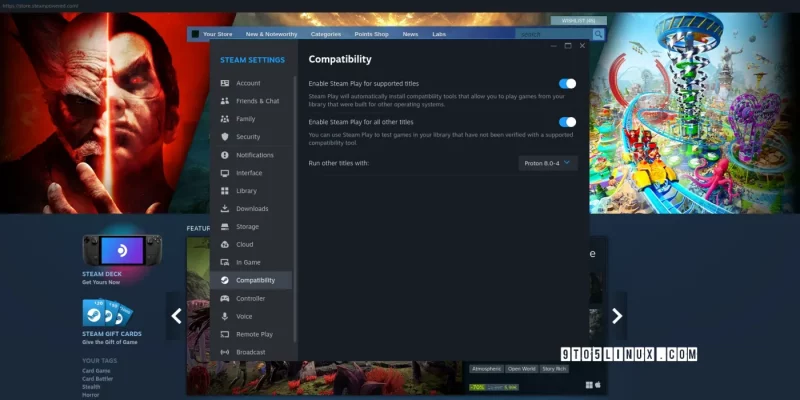800x400 pixels.
Task: Select Controller settings category
Action: point(251,298)
